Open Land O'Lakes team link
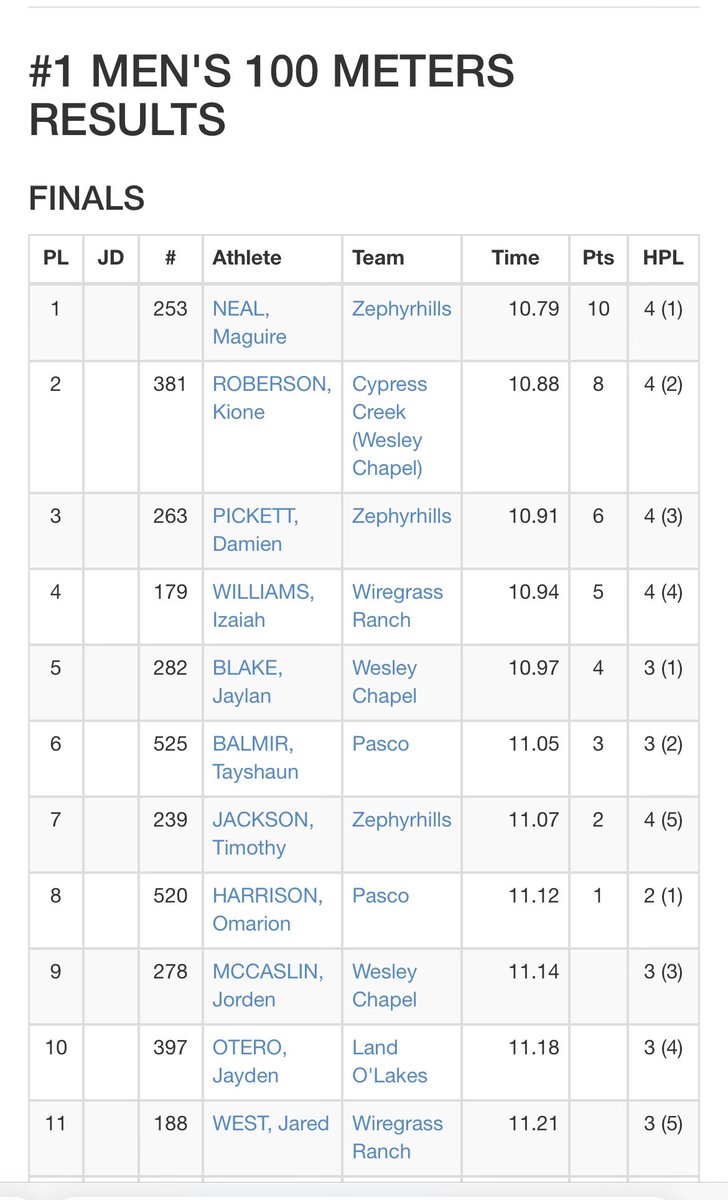Screen dimensions: 728x1200 click(x=390, y=1062)
